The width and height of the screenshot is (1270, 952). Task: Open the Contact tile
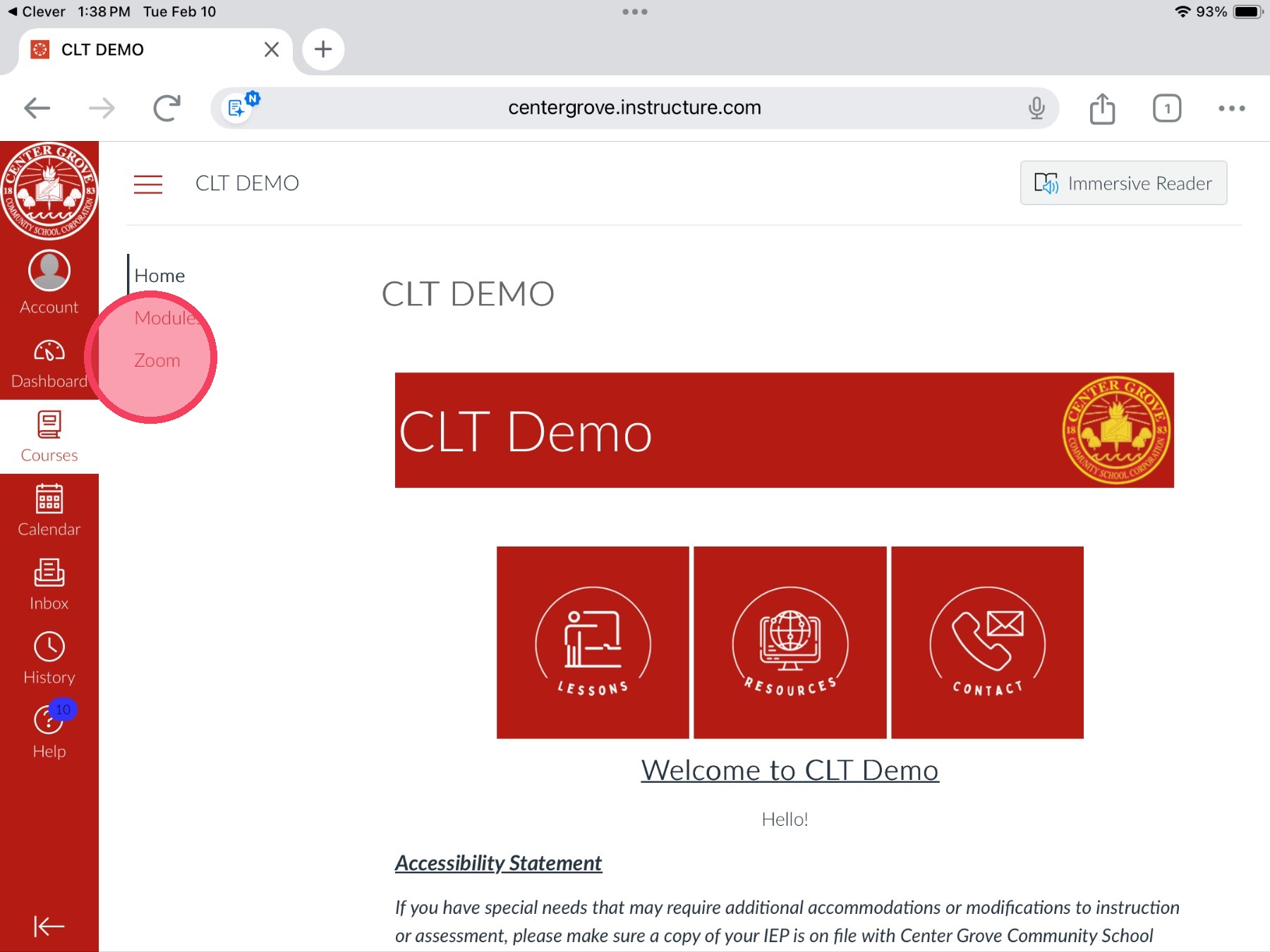pos(988,642)
